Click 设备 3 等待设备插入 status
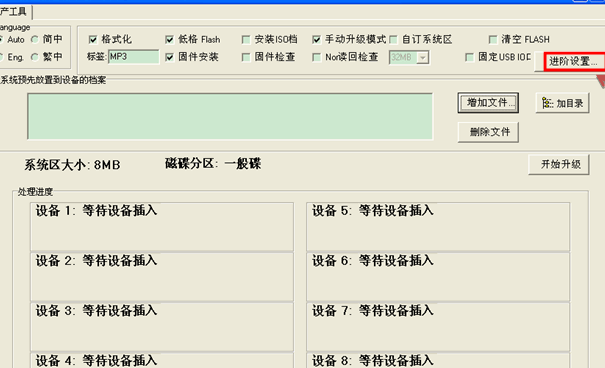 (x=96, y=311)
